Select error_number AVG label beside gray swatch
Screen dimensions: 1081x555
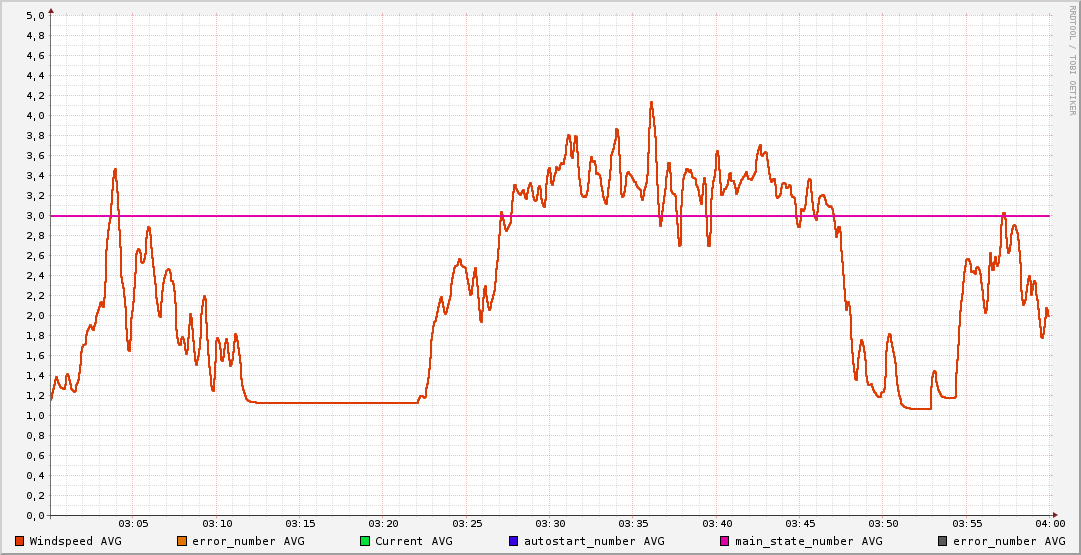point(1009,541)
